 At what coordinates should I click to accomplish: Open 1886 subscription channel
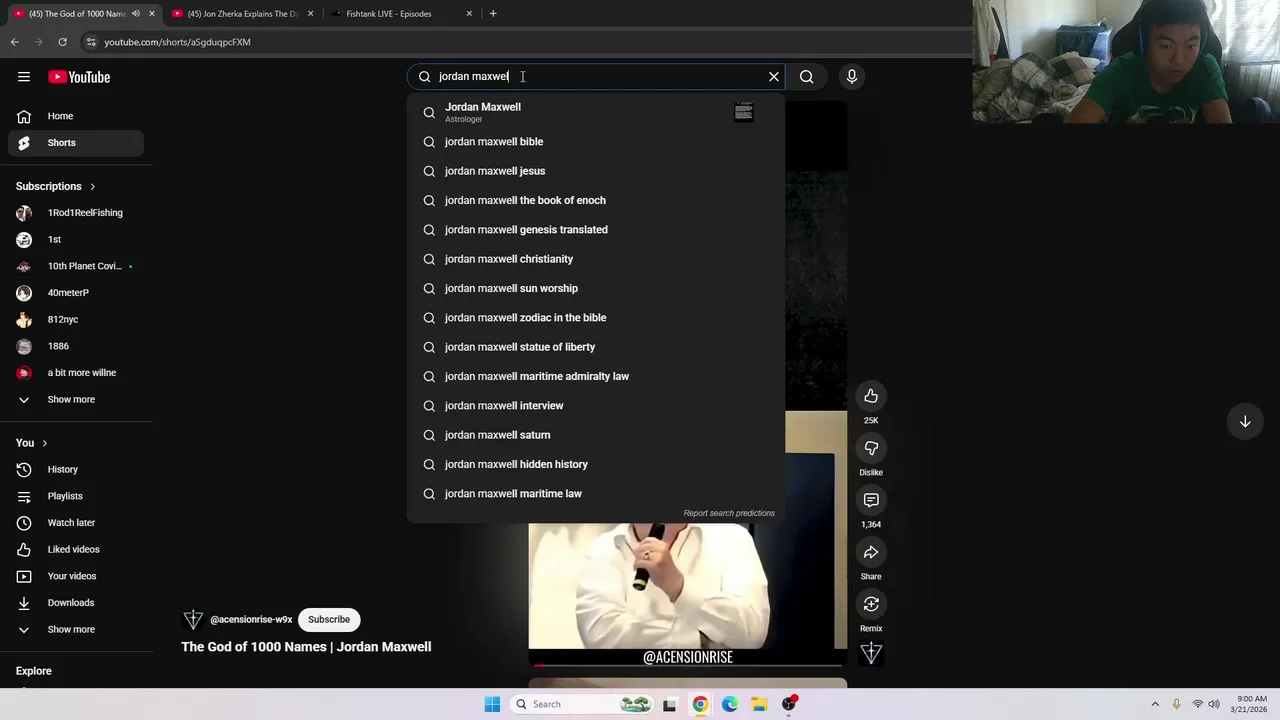[x=76, y=346]
